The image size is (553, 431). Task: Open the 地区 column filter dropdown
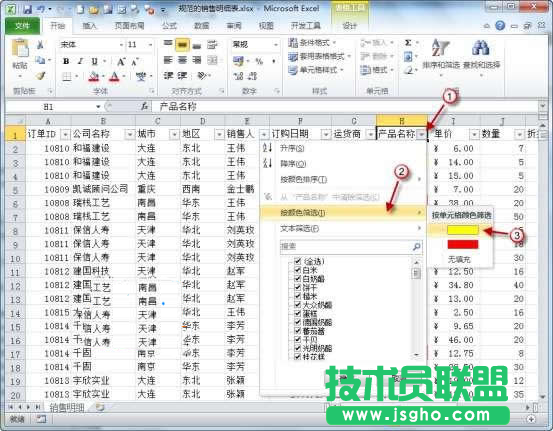coord(219,134)
